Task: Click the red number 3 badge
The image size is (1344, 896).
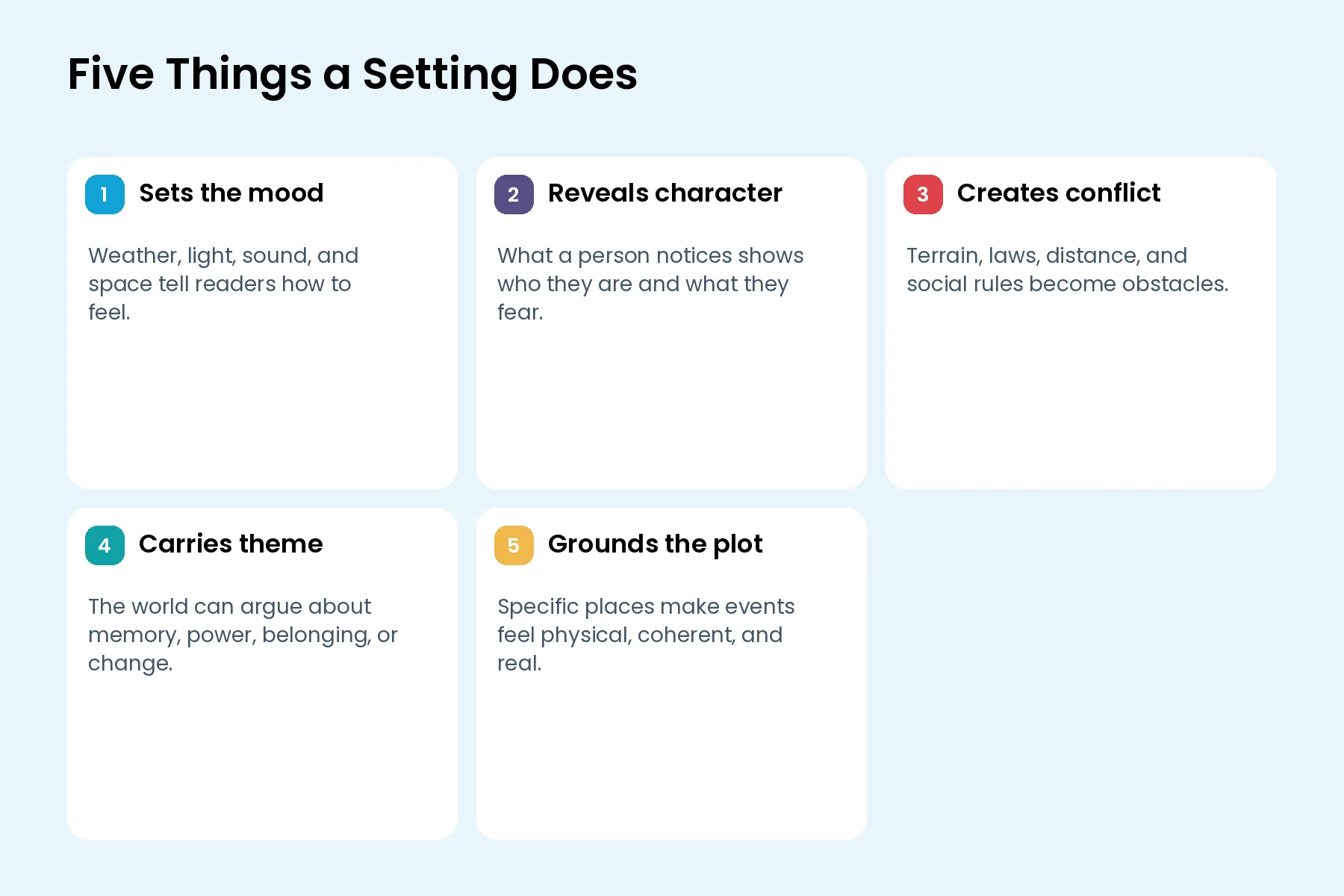Action: pos(923,194)
